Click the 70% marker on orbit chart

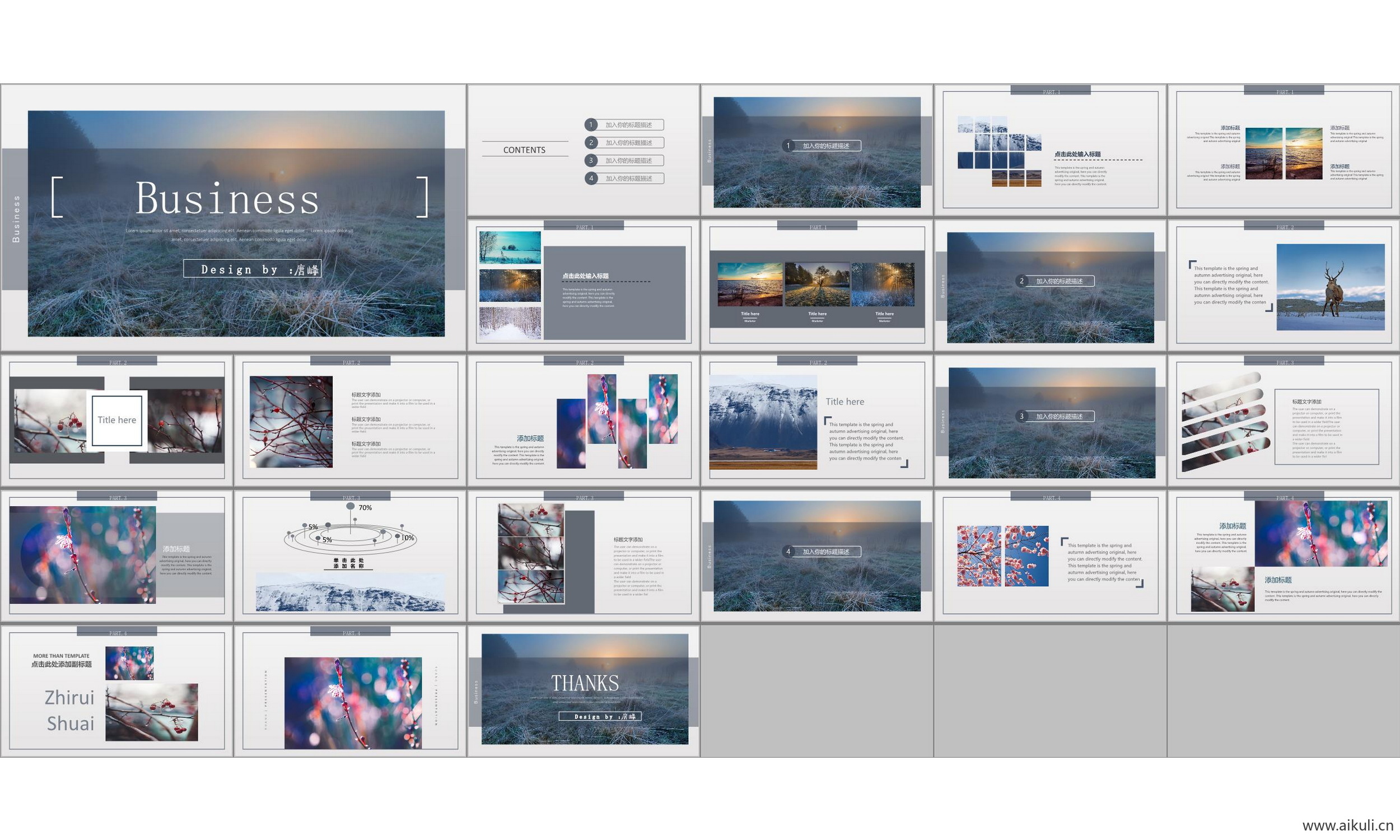(x=351, y=506)
